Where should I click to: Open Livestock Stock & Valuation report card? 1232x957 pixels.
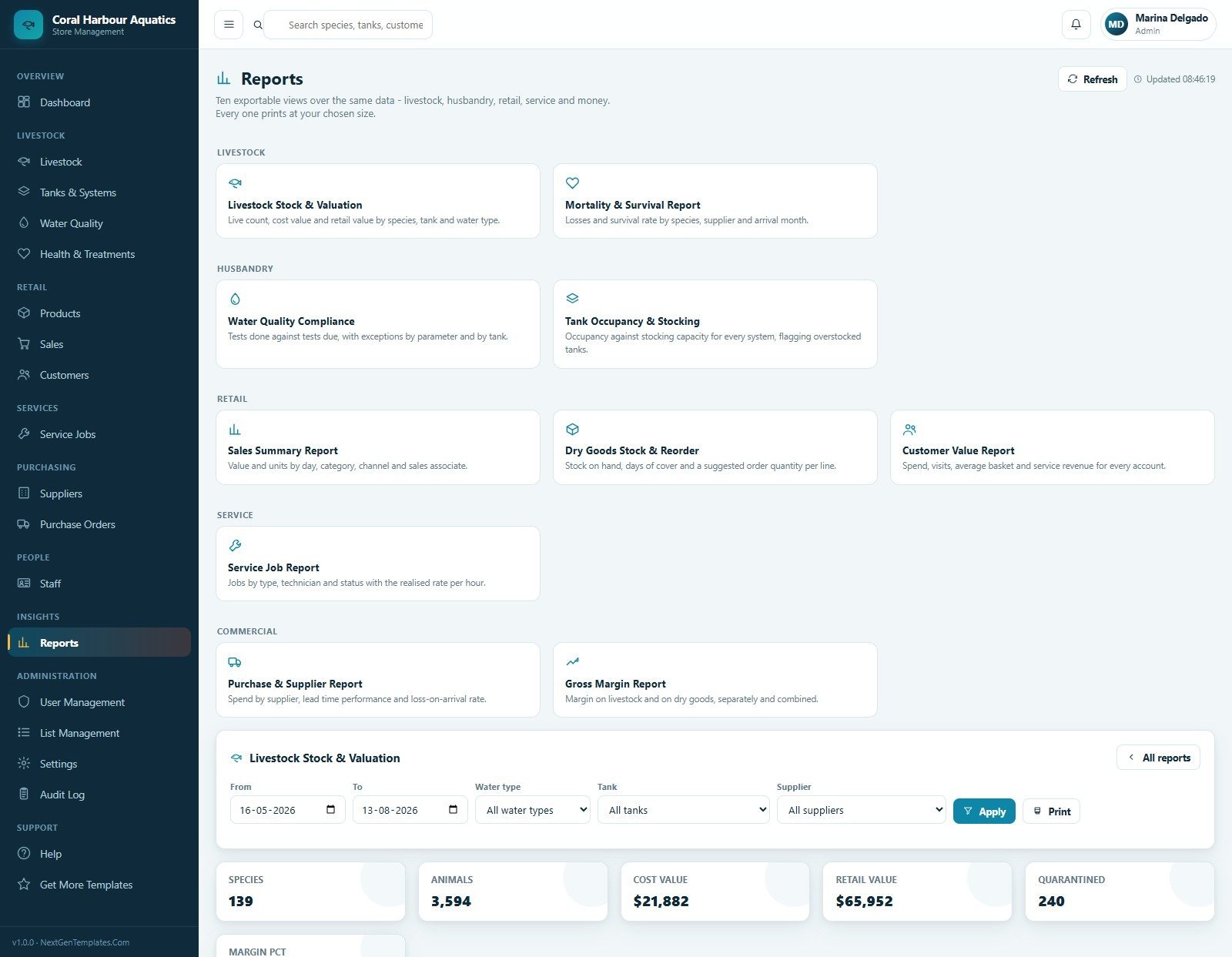click(377, 200)
